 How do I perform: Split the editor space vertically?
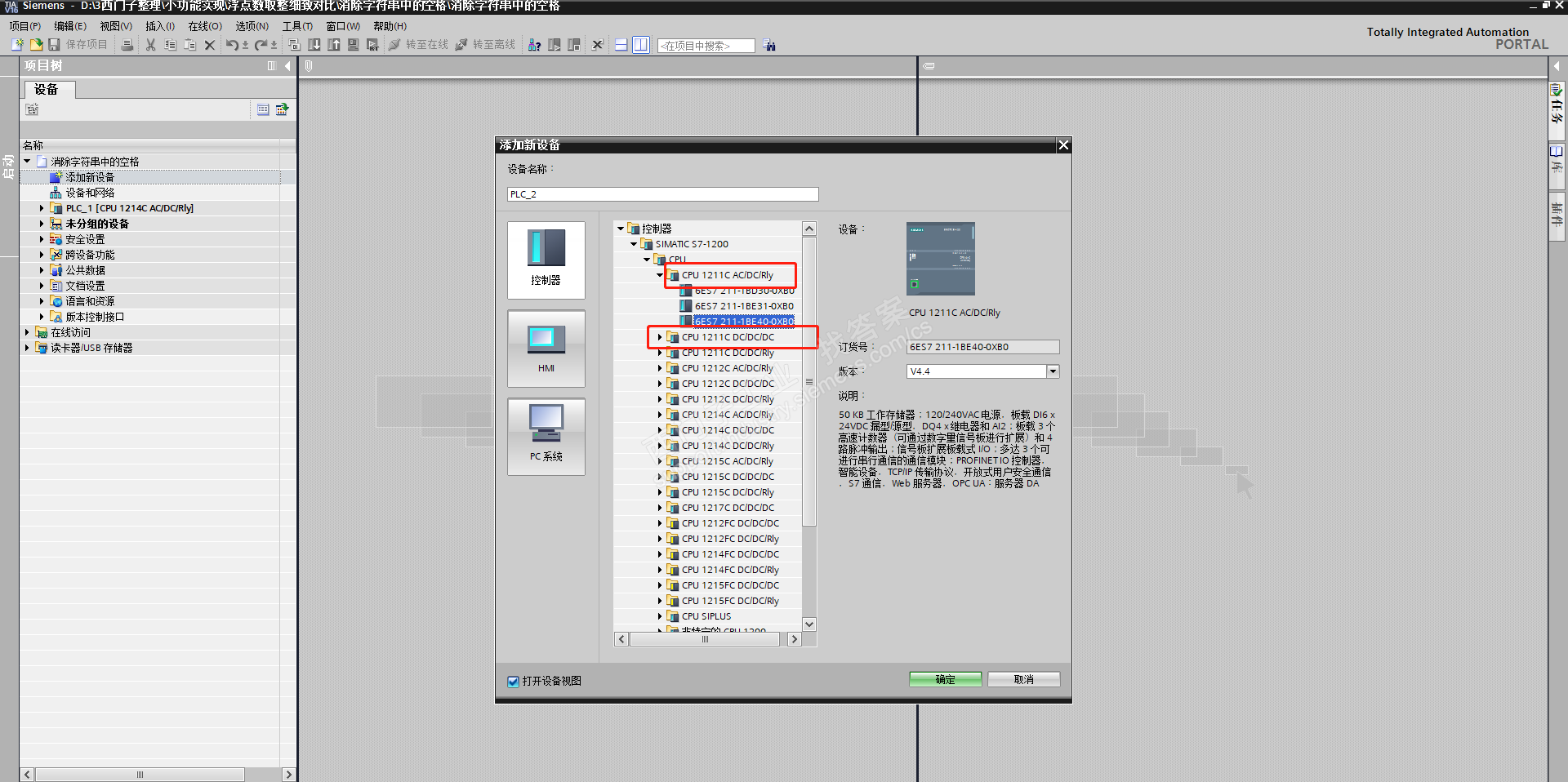point(641,45)
